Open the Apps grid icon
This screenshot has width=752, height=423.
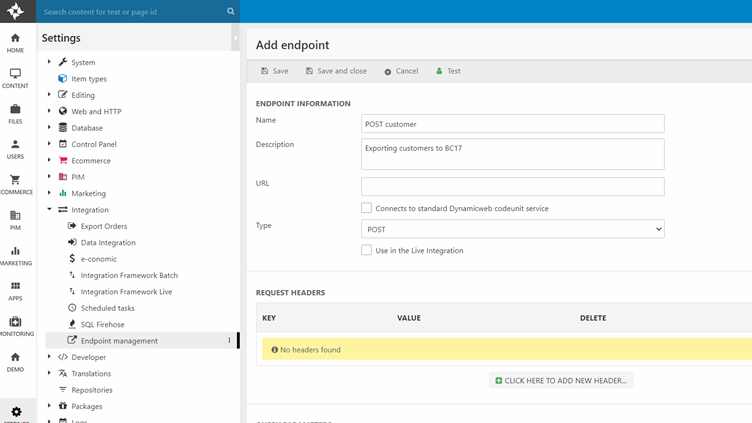(x=15, y=291)
